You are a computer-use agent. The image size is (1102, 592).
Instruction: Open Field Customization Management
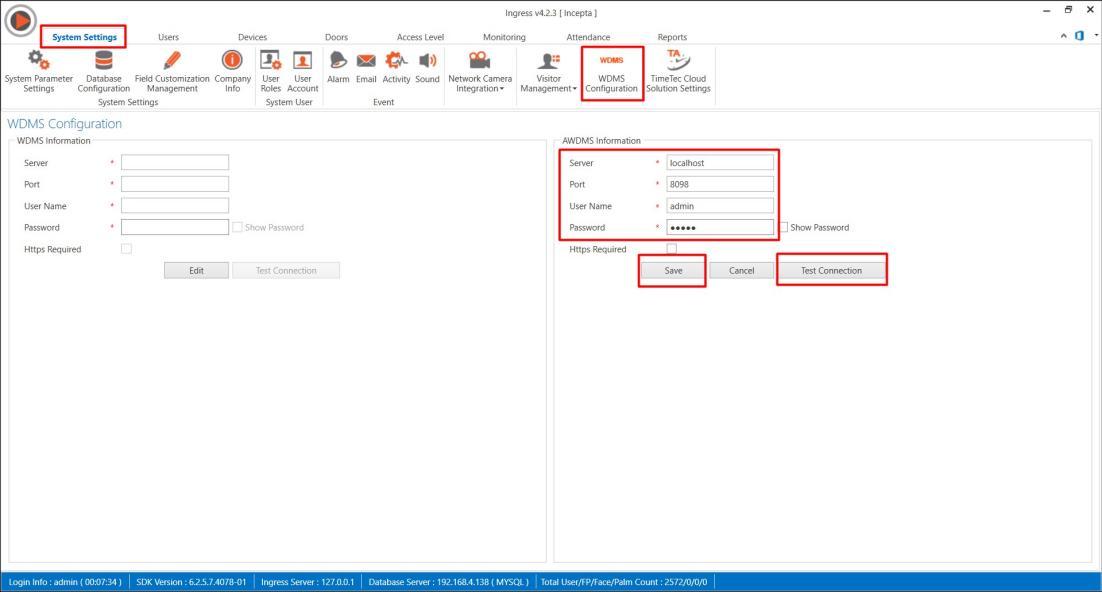tap(172, 71)
